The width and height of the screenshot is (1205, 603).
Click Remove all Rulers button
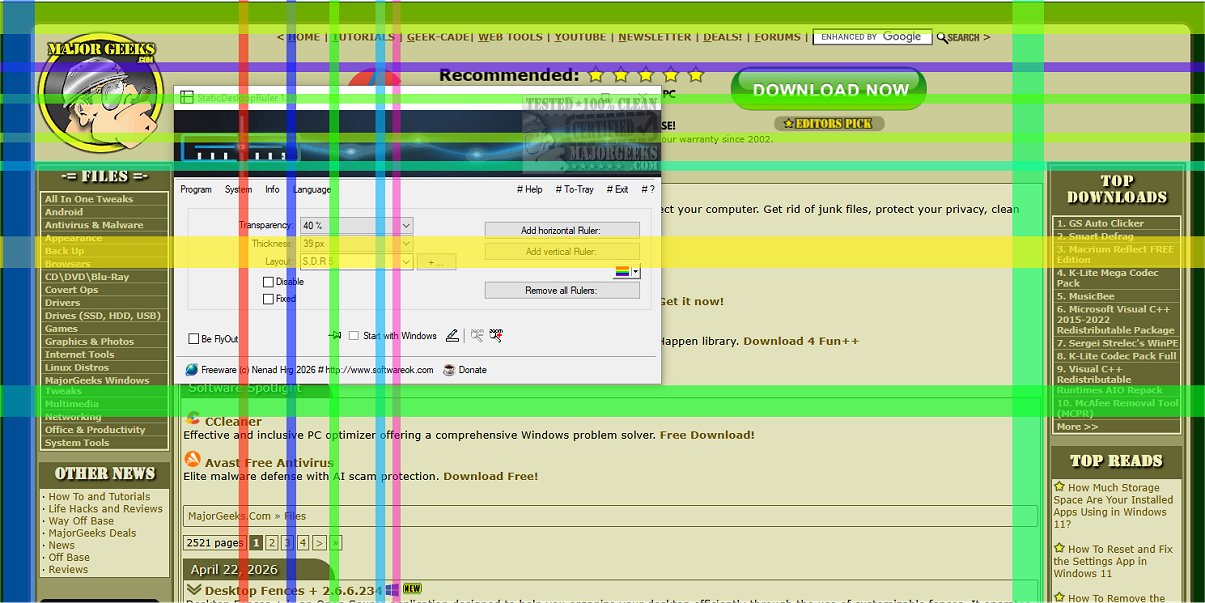click(562, 290)
